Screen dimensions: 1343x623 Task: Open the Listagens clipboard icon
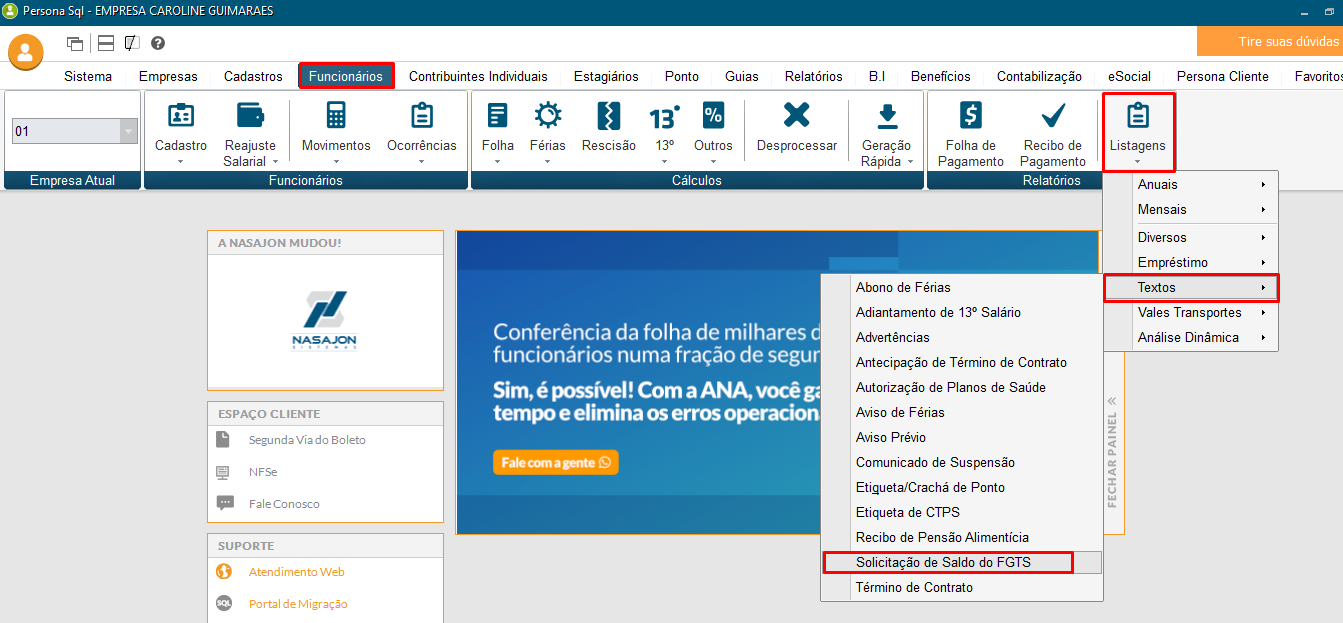1137,116
